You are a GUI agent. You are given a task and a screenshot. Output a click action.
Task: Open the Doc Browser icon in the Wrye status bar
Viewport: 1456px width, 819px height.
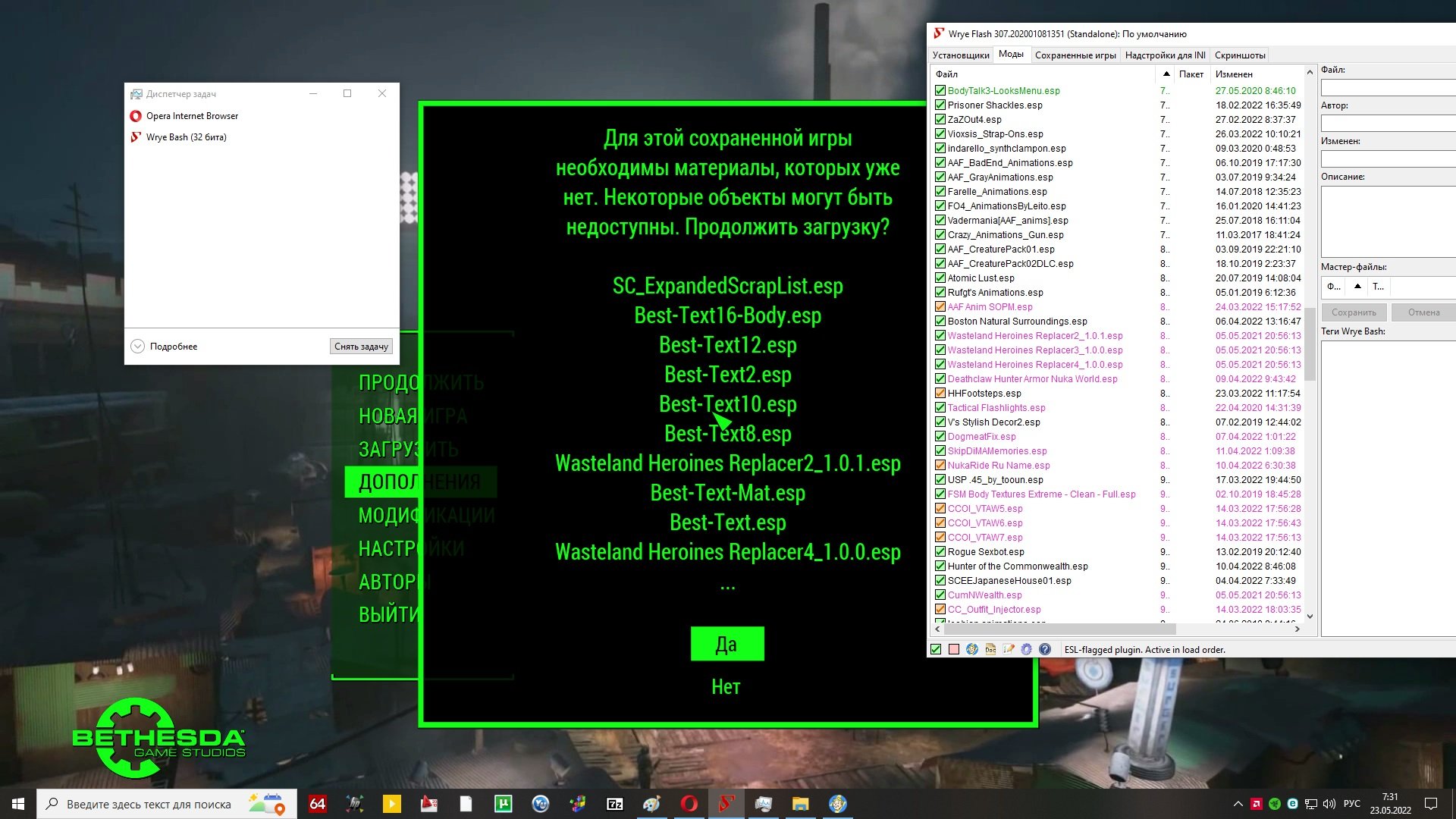coord(990,649)
